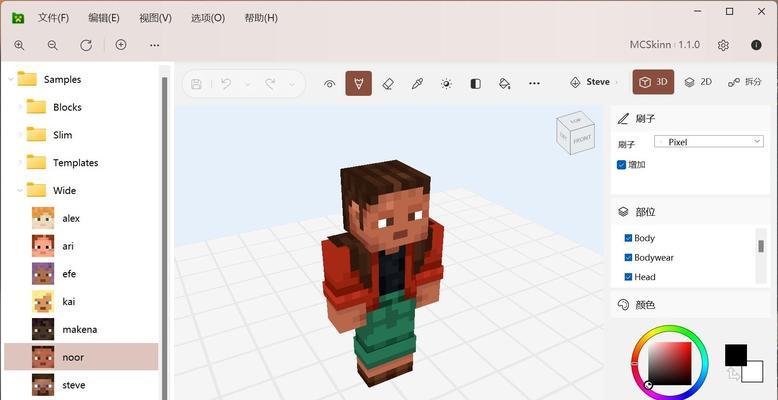The image size is (778, 400).
Task: Select the paint bucket fill tool
Action: point(505,84)
